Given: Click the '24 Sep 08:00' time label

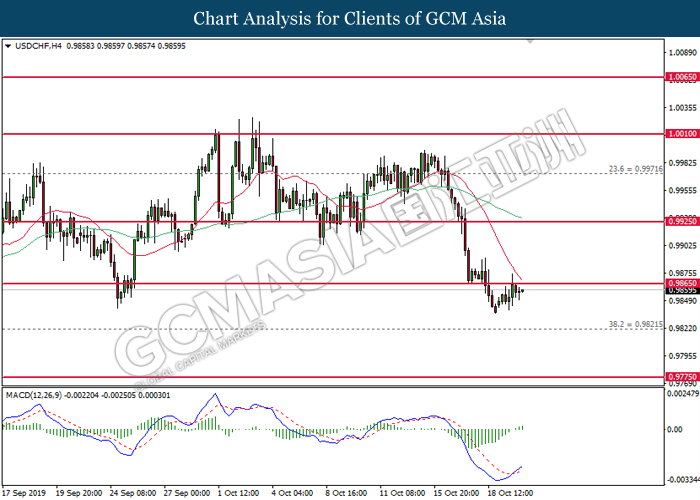Looking at the screenshot, I should (x=133, y=493).
